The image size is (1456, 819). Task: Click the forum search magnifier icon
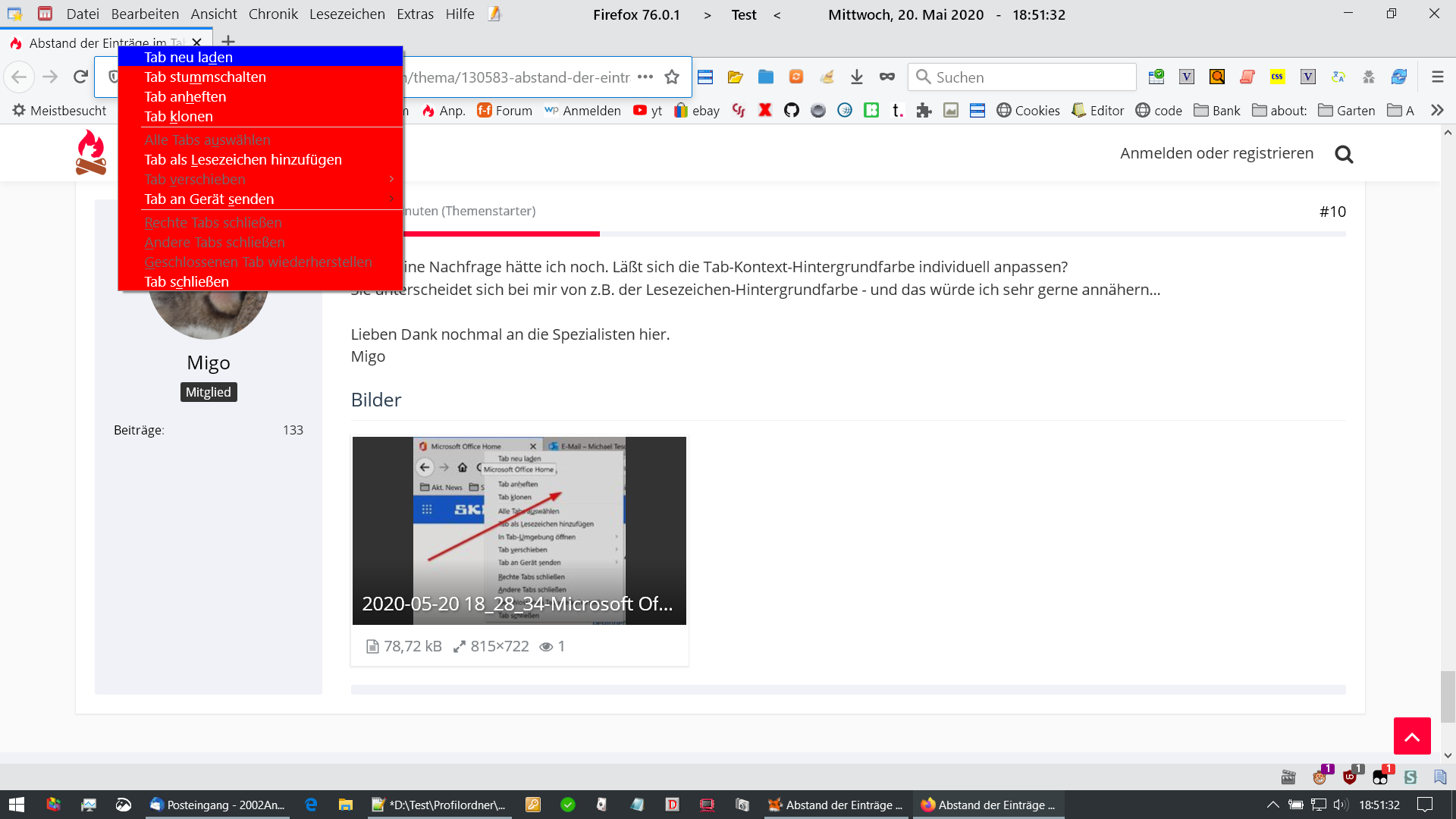pyautogui.click(x=1344, y=155)
